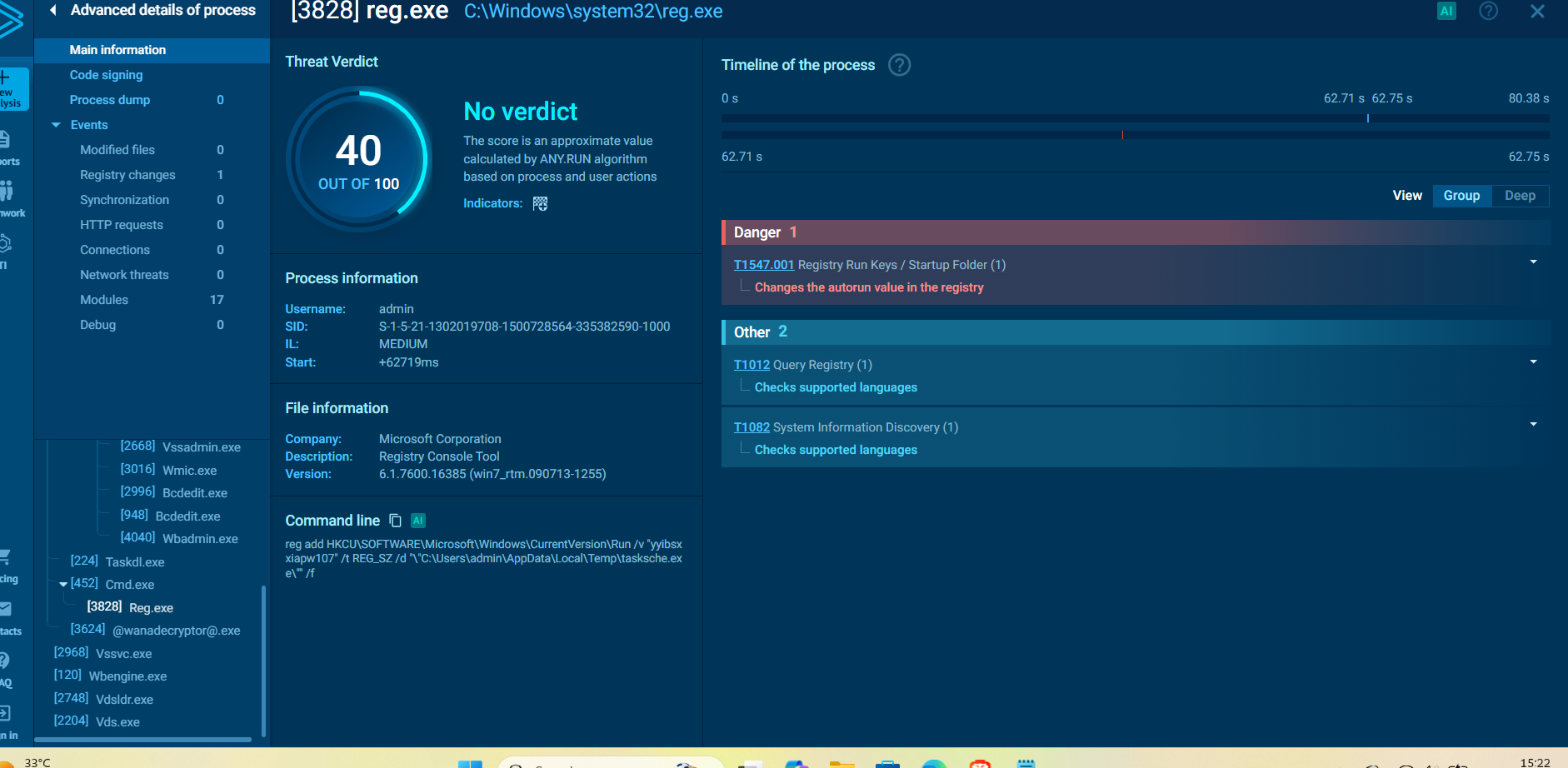Select the Other group header
The height and width of the screenshot is (768, 1568).
click(1135, 332)
